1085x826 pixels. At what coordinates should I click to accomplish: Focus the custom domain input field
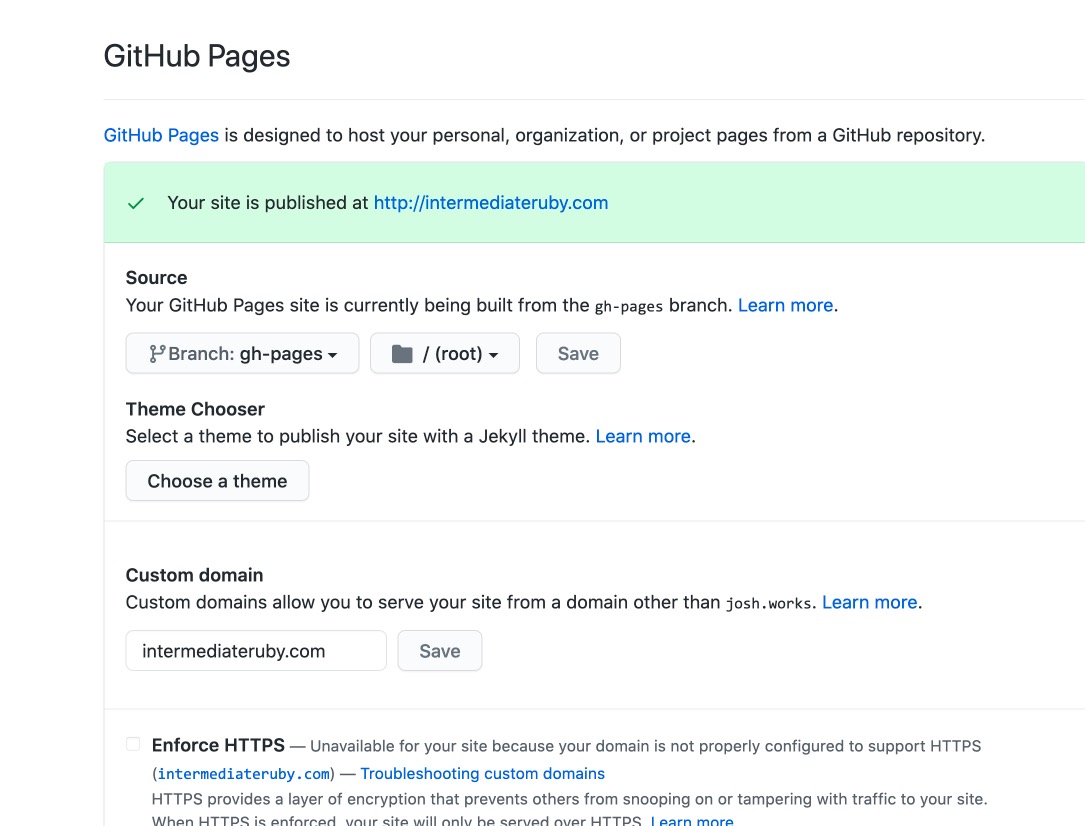pyautogui.click(x=256, y=651)
